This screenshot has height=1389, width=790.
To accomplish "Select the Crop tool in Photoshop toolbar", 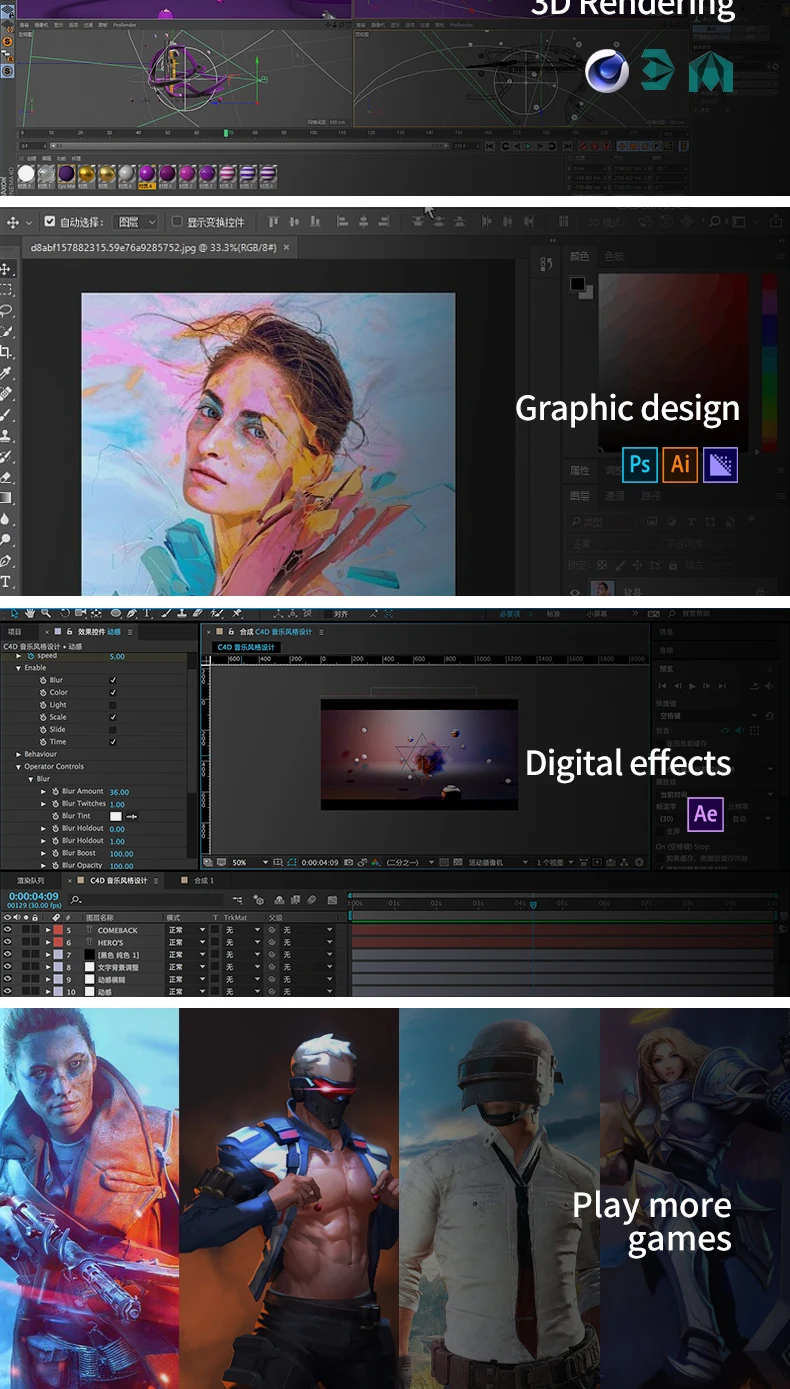I will (6, 352).
